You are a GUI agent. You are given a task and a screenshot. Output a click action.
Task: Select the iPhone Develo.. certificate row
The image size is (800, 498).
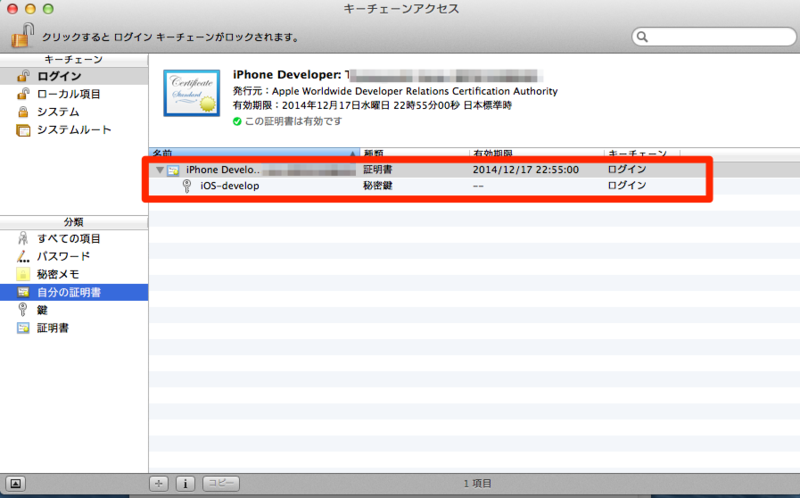pos(427,170)
